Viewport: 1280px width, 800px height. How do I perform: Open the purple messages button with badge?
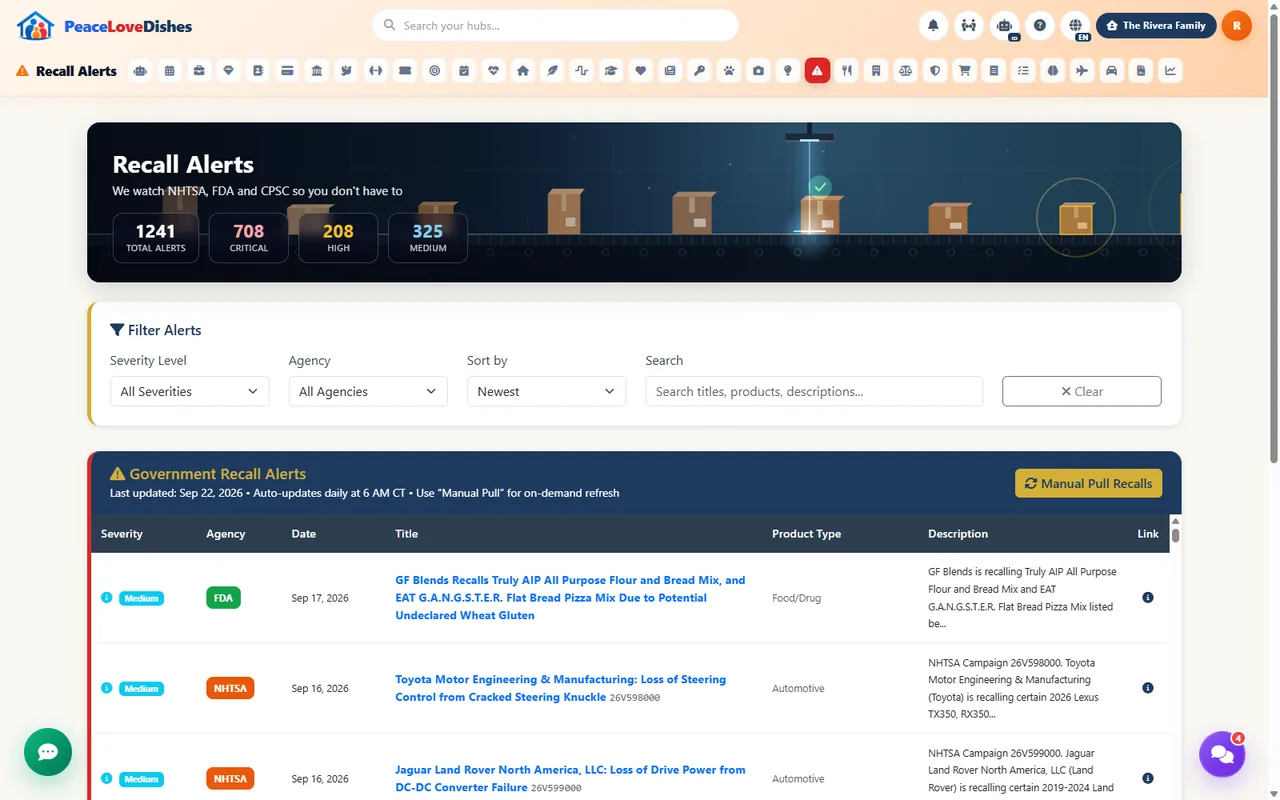coord(1222,755)
